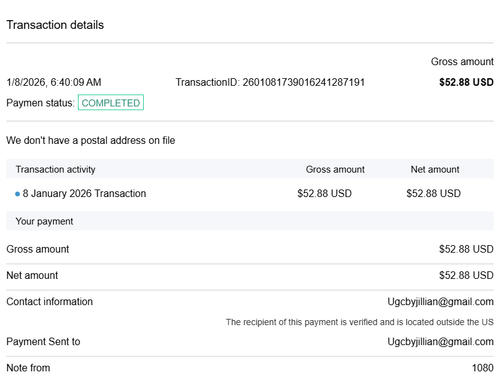Screen dimensions: 500x389
Task: Select the TransactionID 2601081739016241287191 text
Action: pyautogui.click(x=270, y=82)
